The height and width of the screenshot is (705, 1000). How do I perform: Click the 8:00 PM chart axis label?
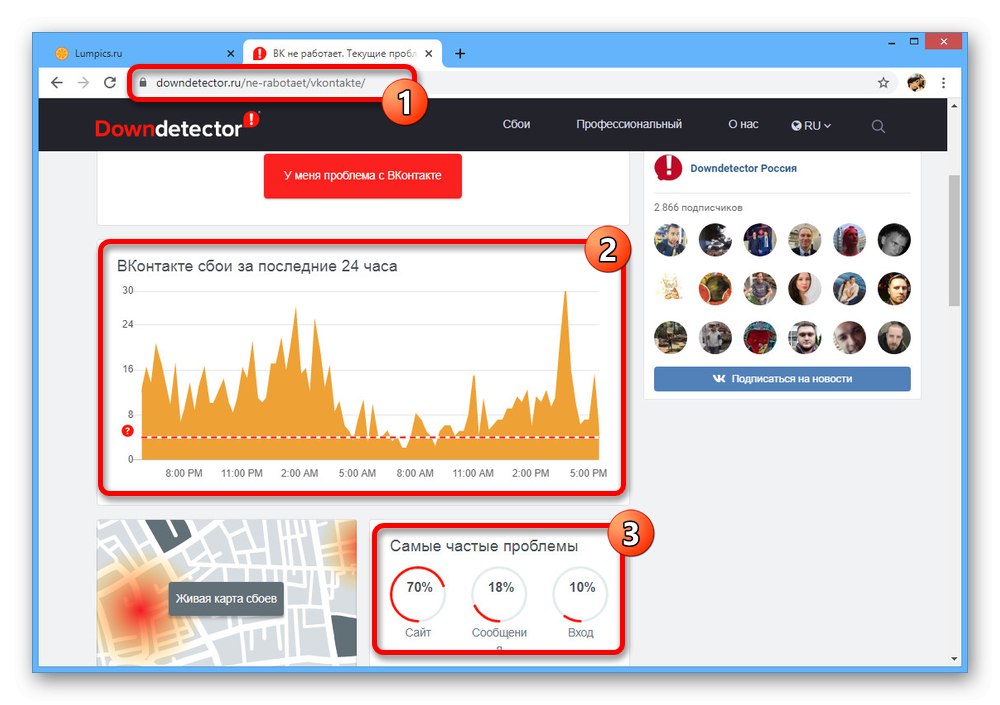point(184,473)
